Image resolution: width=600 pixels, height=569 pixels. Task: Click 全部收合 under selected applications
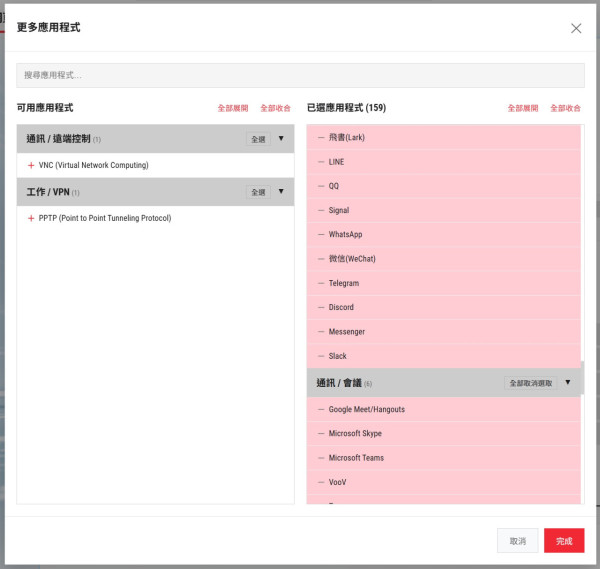point(566,108)
